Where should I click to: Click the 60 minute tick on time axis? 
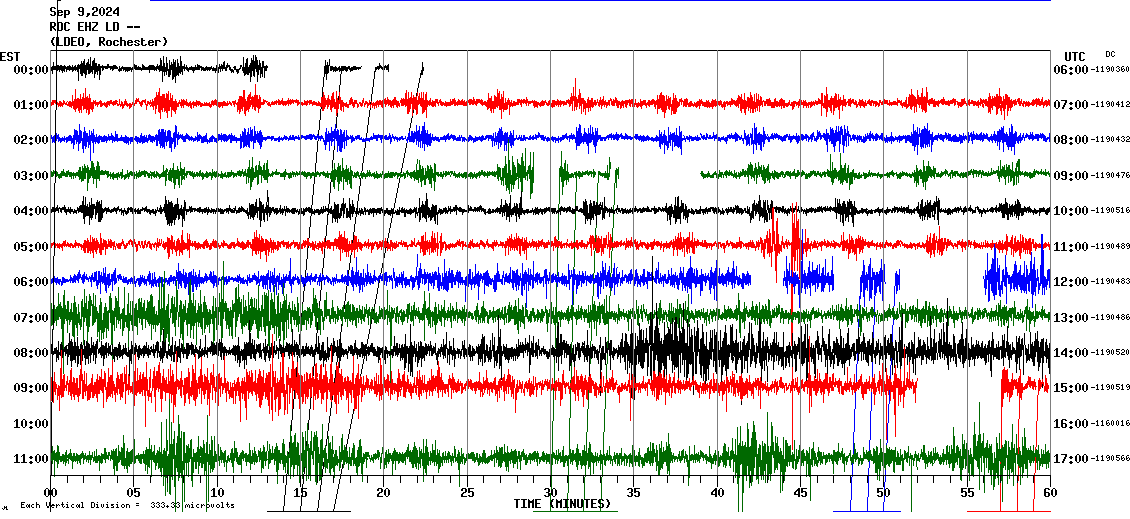pyautogui.click(x=1050, y=493)
